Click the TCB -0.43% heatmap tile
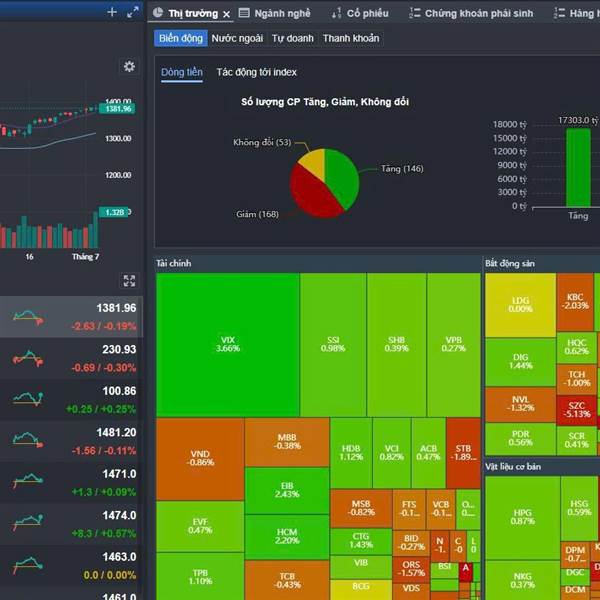Screen dimensions: 600x600 pyautogui.click(x=287, y=580)
